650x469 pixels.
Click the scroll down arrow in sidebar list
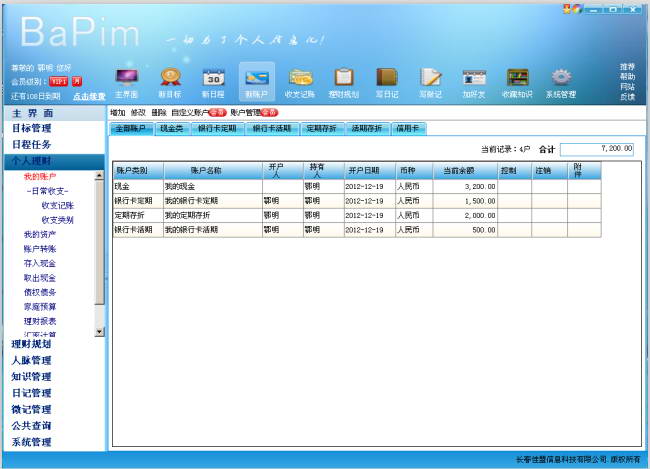tap(99, 331)
